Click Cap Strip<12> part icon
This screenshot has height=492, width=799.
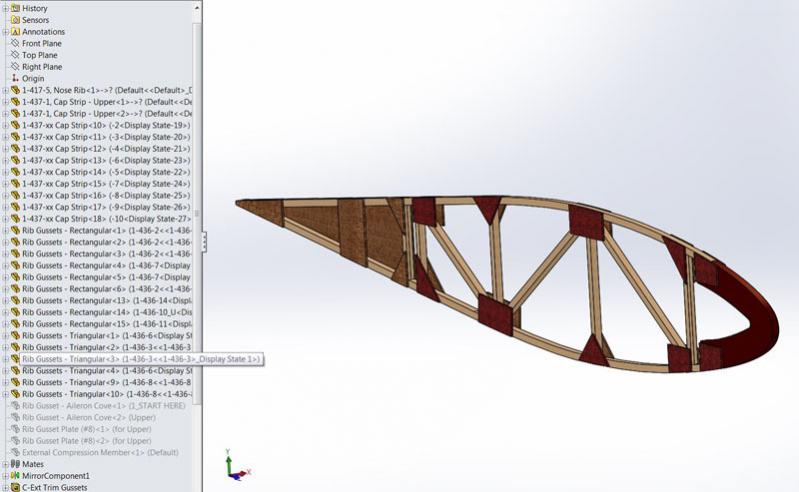(x=15, y=149)
